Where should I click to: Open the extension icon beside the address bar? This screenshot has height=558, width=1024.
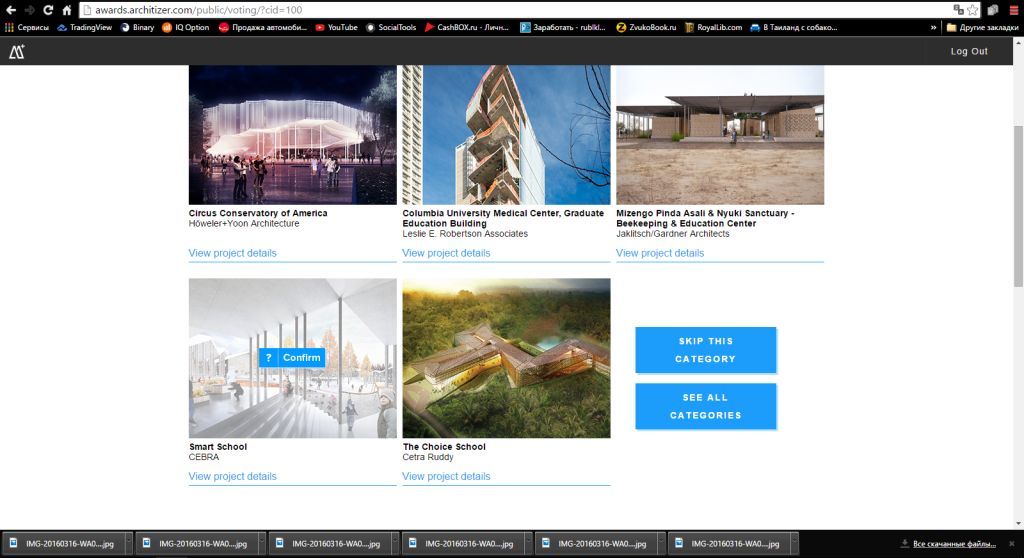(x=993, y=10)
